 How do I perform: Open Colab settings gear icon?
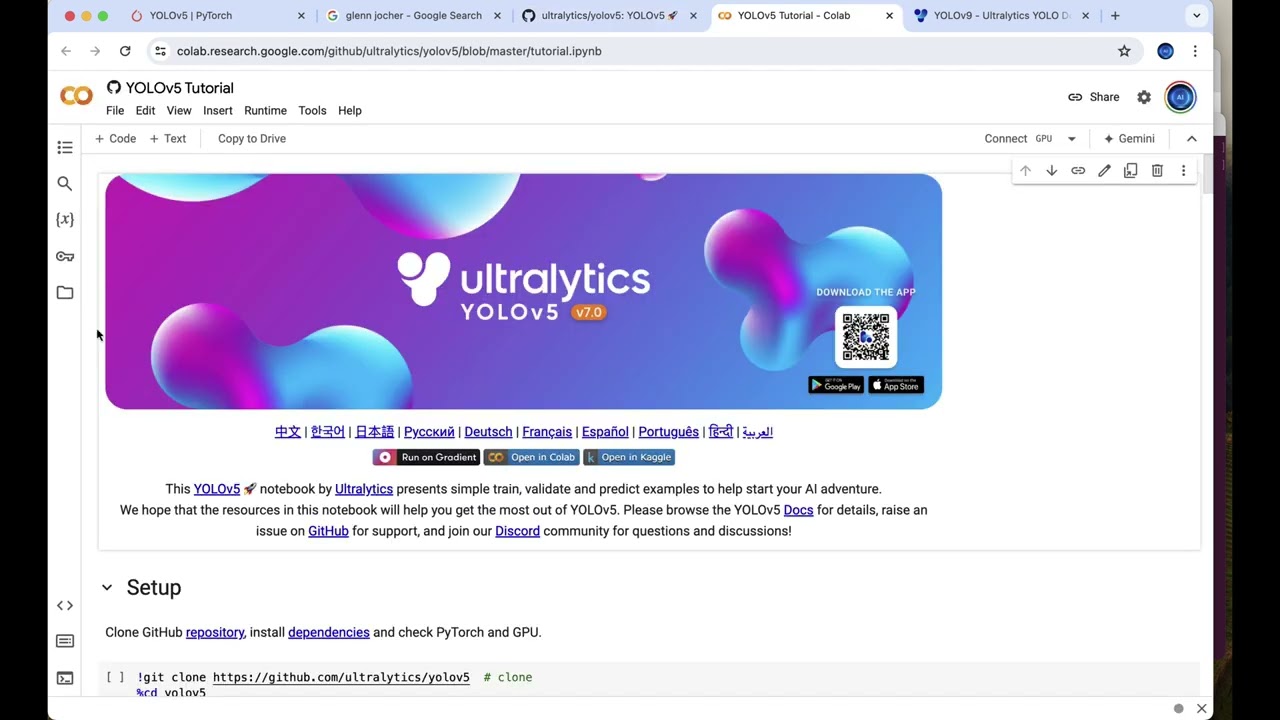click(1144, 97)
